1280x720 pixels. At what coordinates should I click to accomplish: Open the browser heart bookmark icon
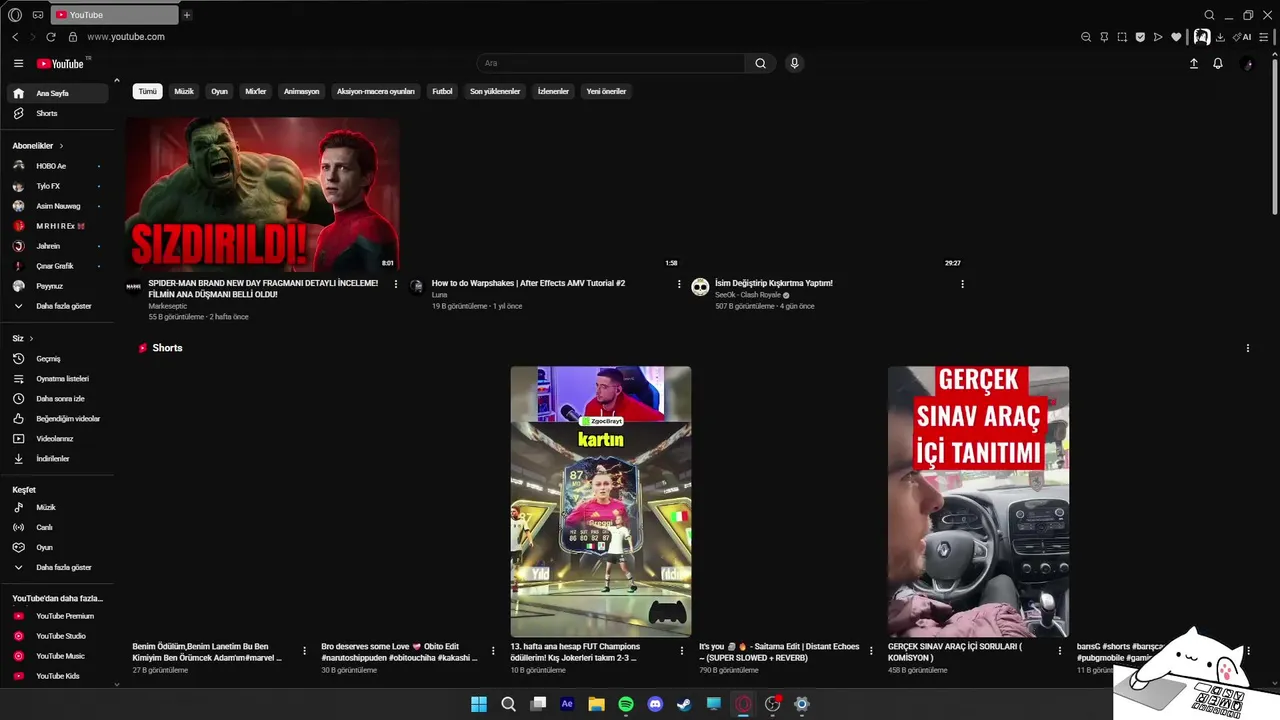tap(1176, 37)
